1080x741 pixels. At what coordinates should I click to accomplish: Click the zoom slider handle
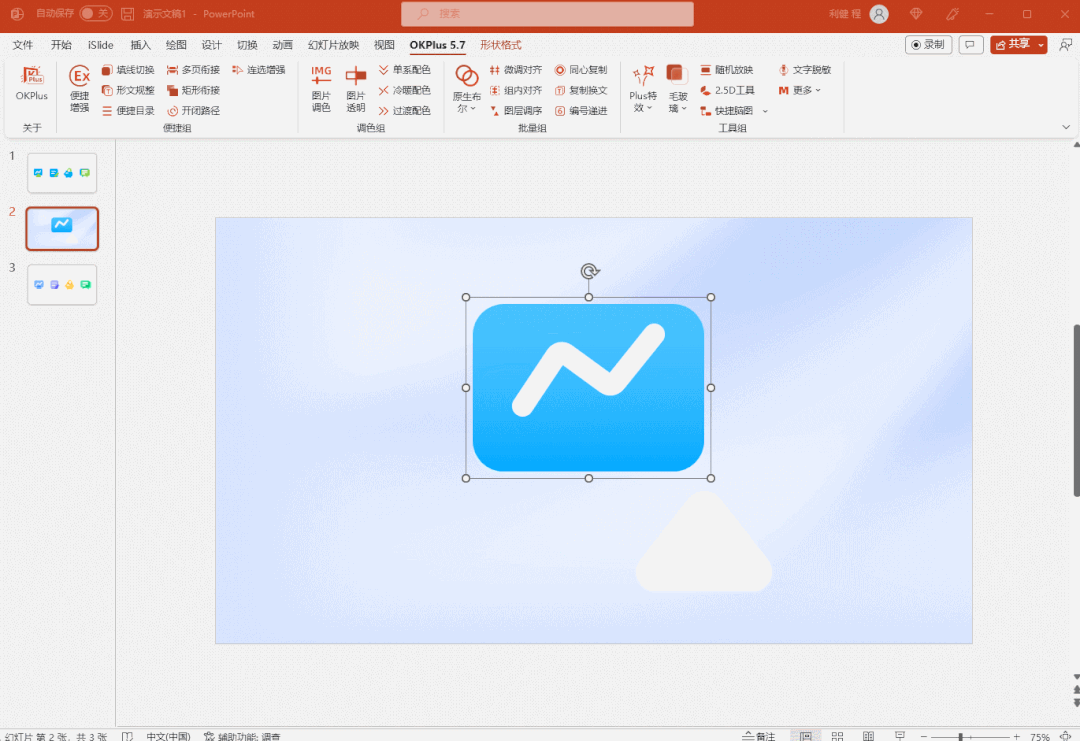tap(960, 737)
